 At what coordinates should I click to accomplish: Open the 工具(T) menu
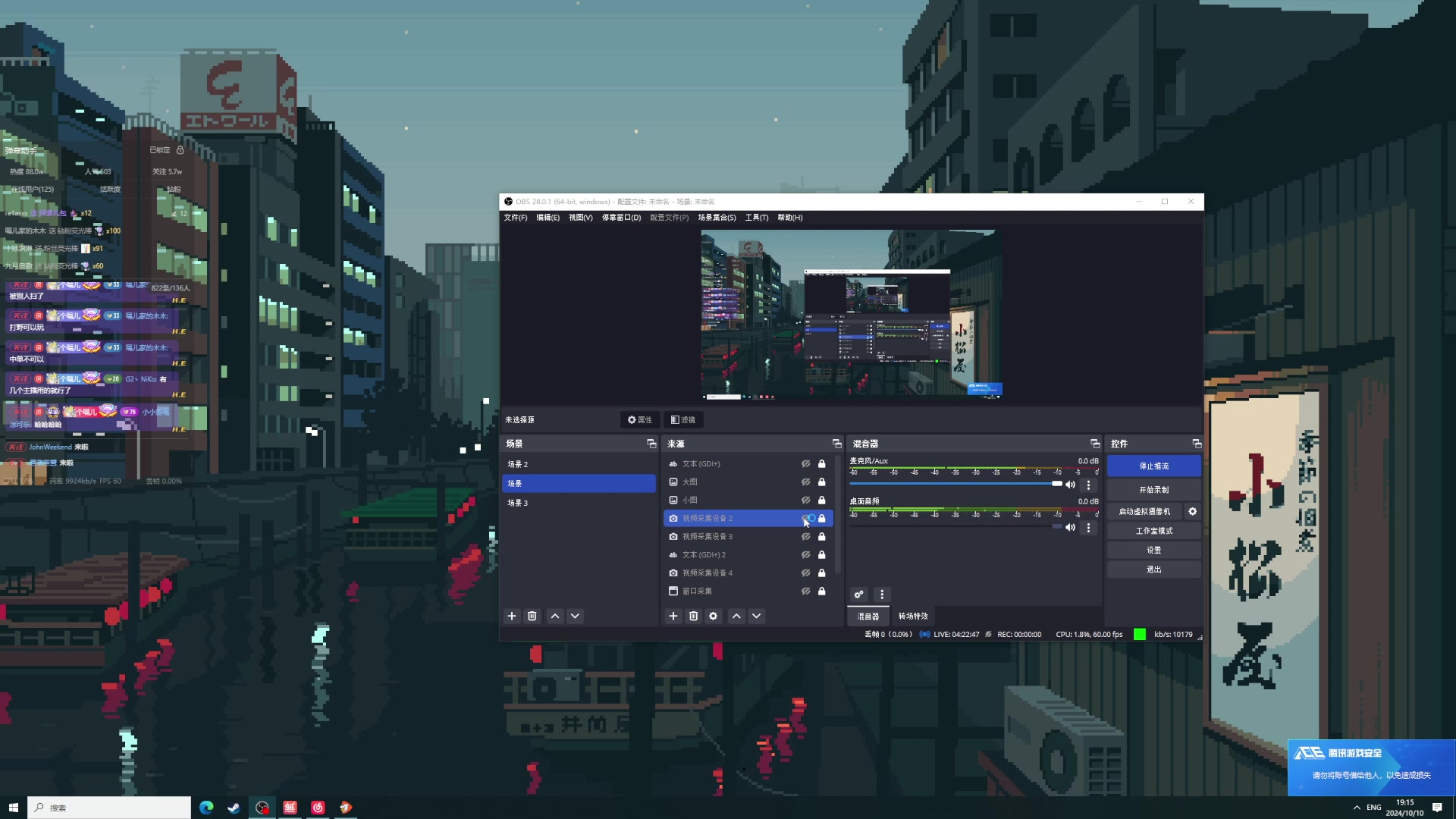coord(757,218)
